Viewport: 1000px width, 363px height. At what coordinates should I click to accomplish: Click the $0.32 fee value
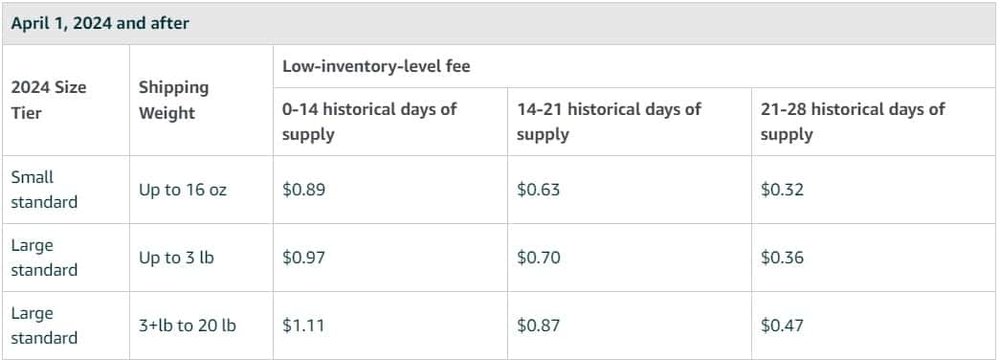tap(782, 190)
